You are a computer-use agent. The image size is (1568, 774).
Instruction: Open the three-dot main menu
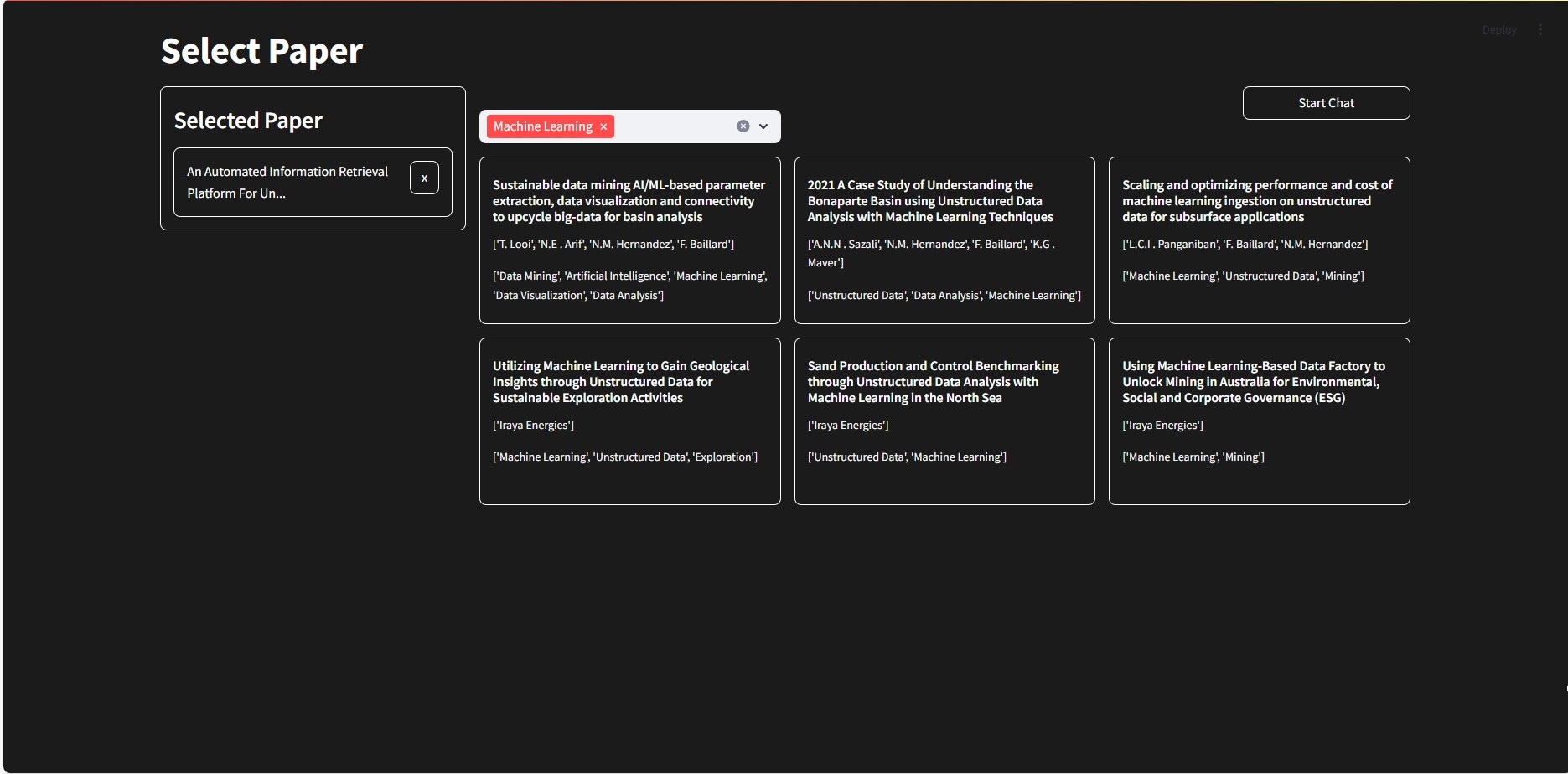(1540, 29)
